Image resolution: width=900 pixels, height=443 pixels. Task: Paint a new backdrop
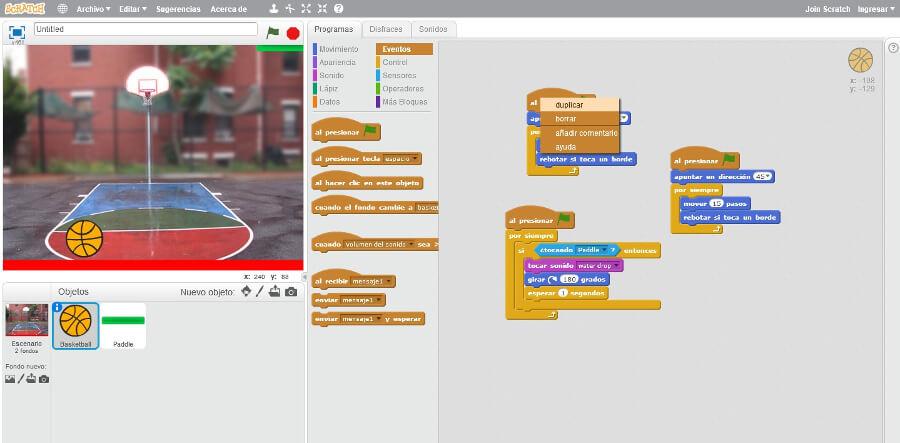(21, 379)
